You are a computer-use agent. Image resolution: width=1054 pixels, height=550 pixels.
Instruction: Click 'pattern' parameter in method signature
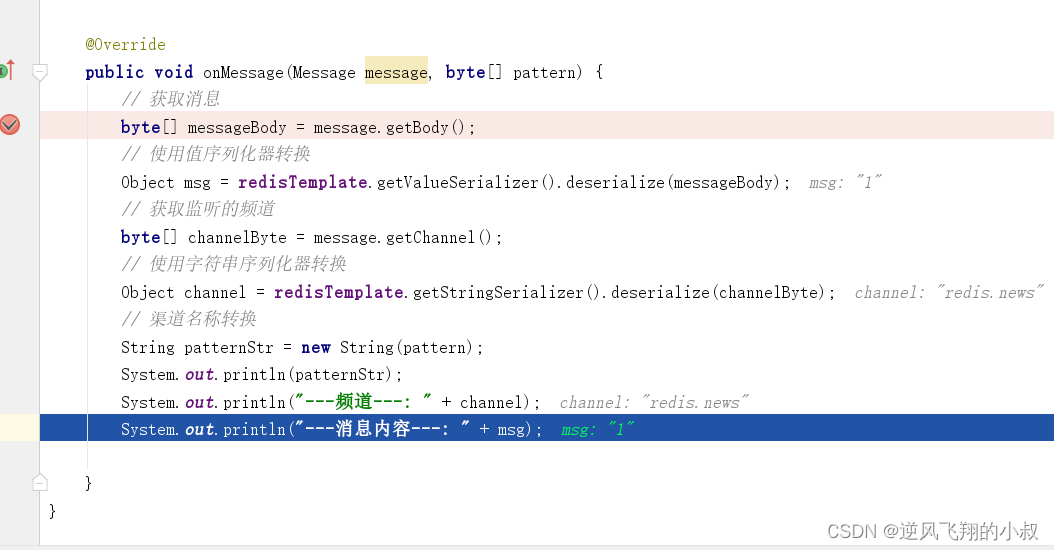(544, 73)
